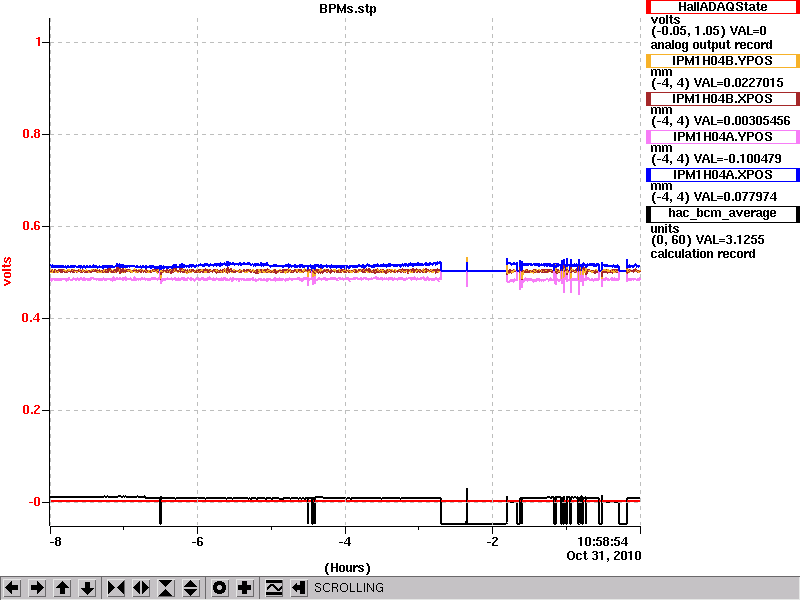This screenshot has width=800, height=600.
Task: Click the vertical zoom-out up-down arrows icon
Action: pyautogui.click(x=191, y=588)
